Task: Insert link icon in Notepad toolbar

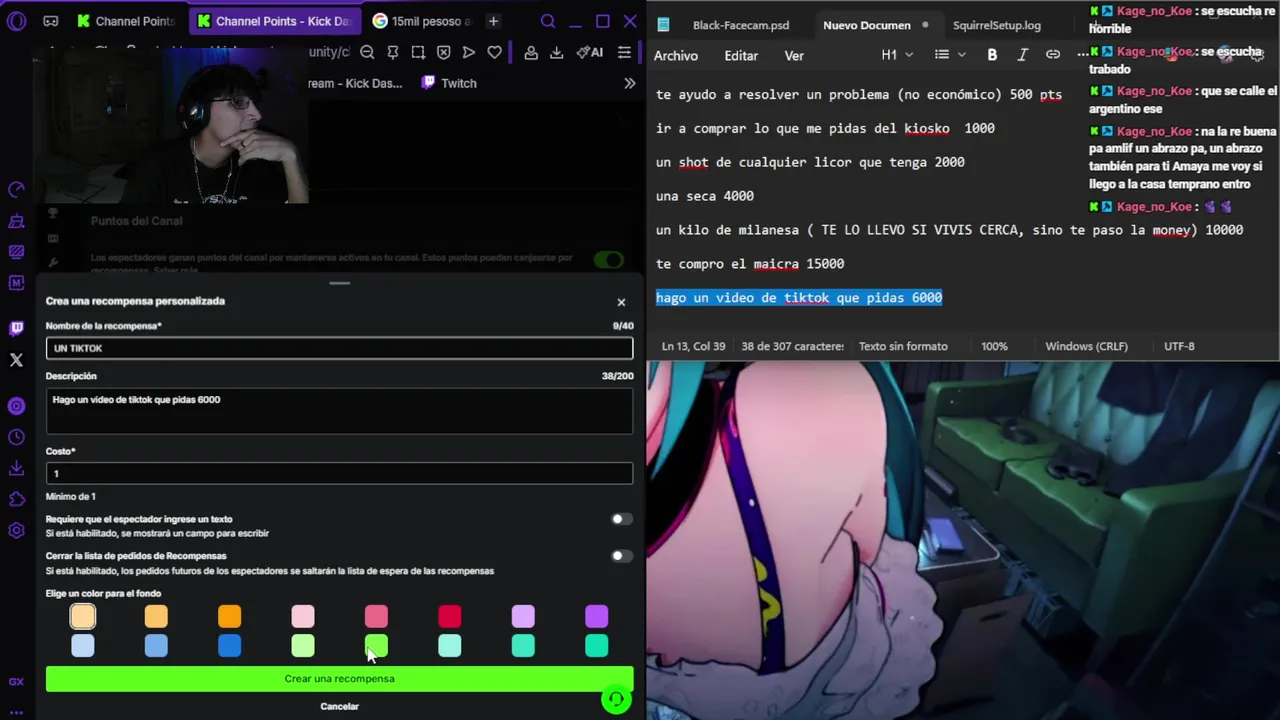Action: click(1052, 55)
